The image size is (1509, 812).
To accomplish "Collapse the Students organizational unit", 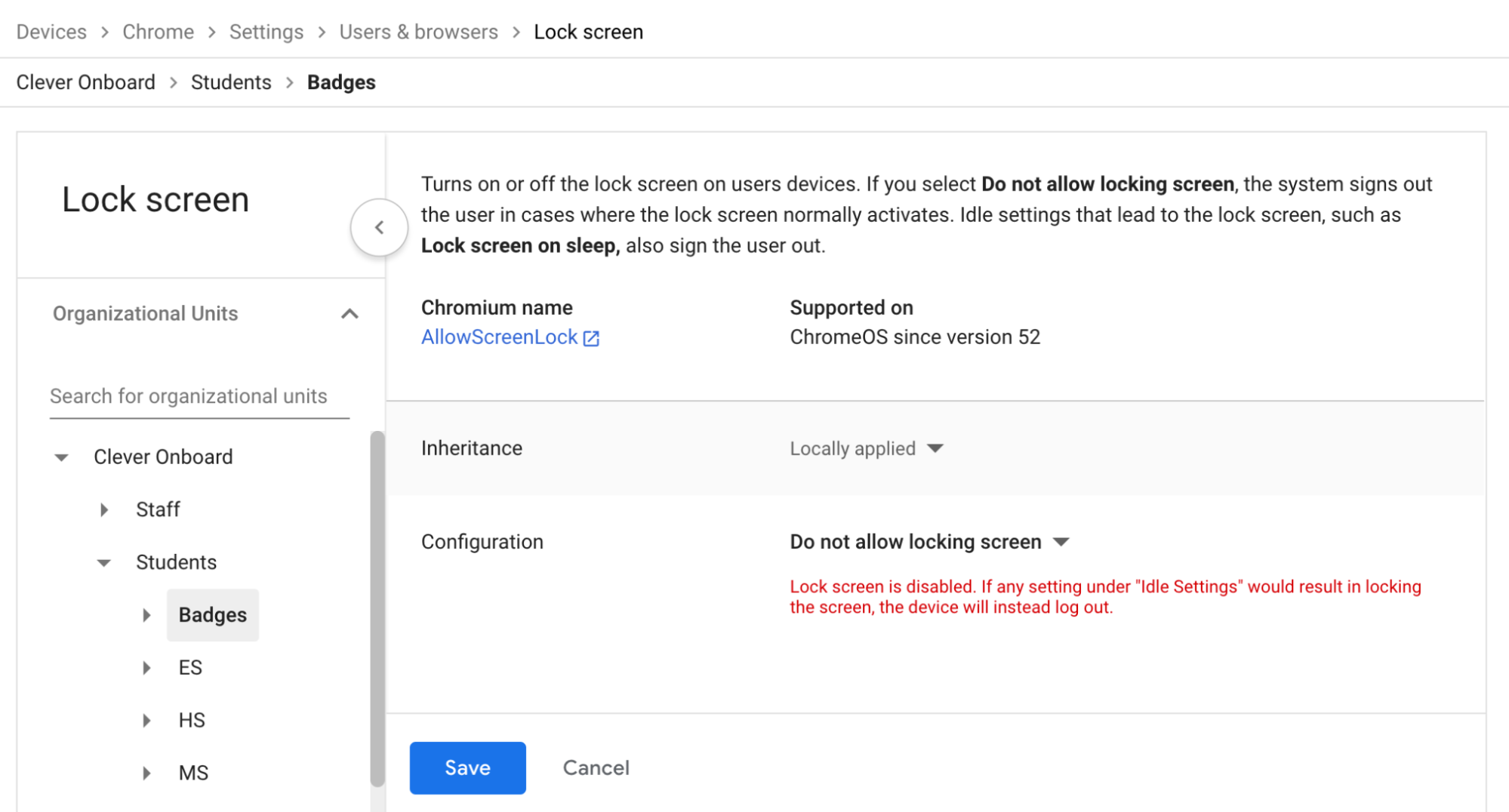I will click(x=104, y=562).
